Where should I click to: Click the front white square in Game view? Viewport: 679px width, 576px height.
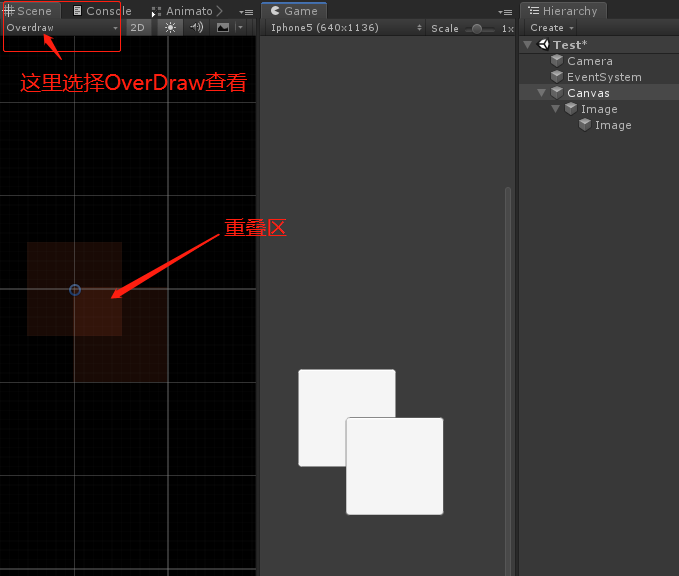click(x=394, y=466)
